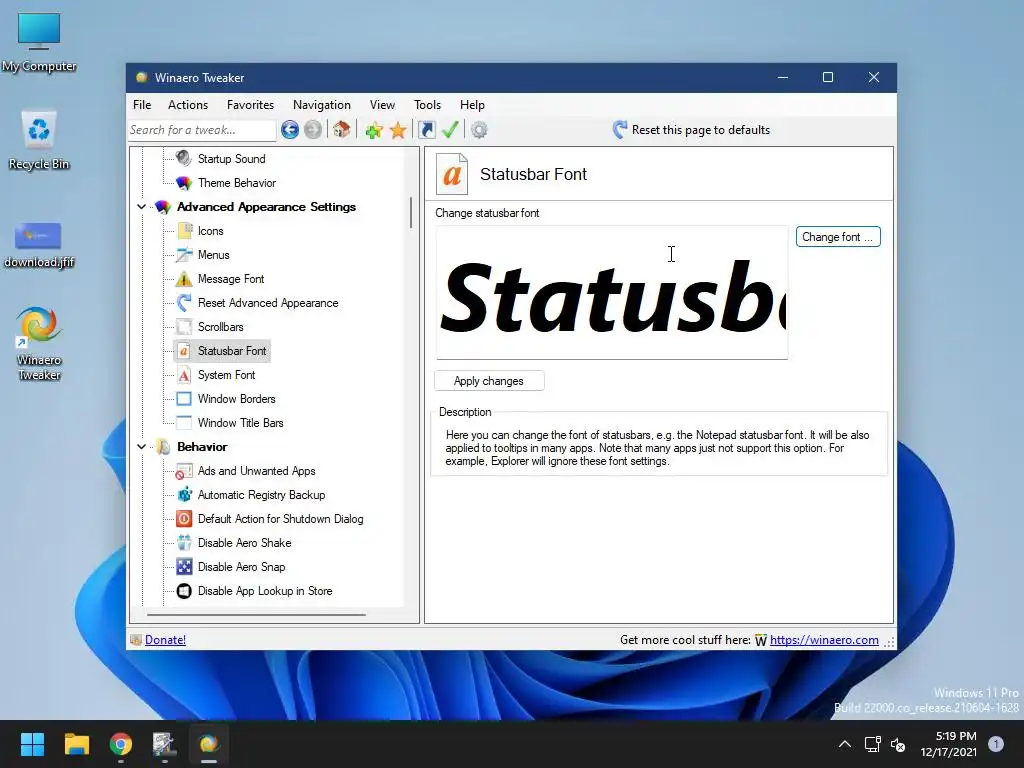Click the tree horizontal scrollbar
The width and height of the screenshot is (1024, 768).
click(x=256, y=615)
